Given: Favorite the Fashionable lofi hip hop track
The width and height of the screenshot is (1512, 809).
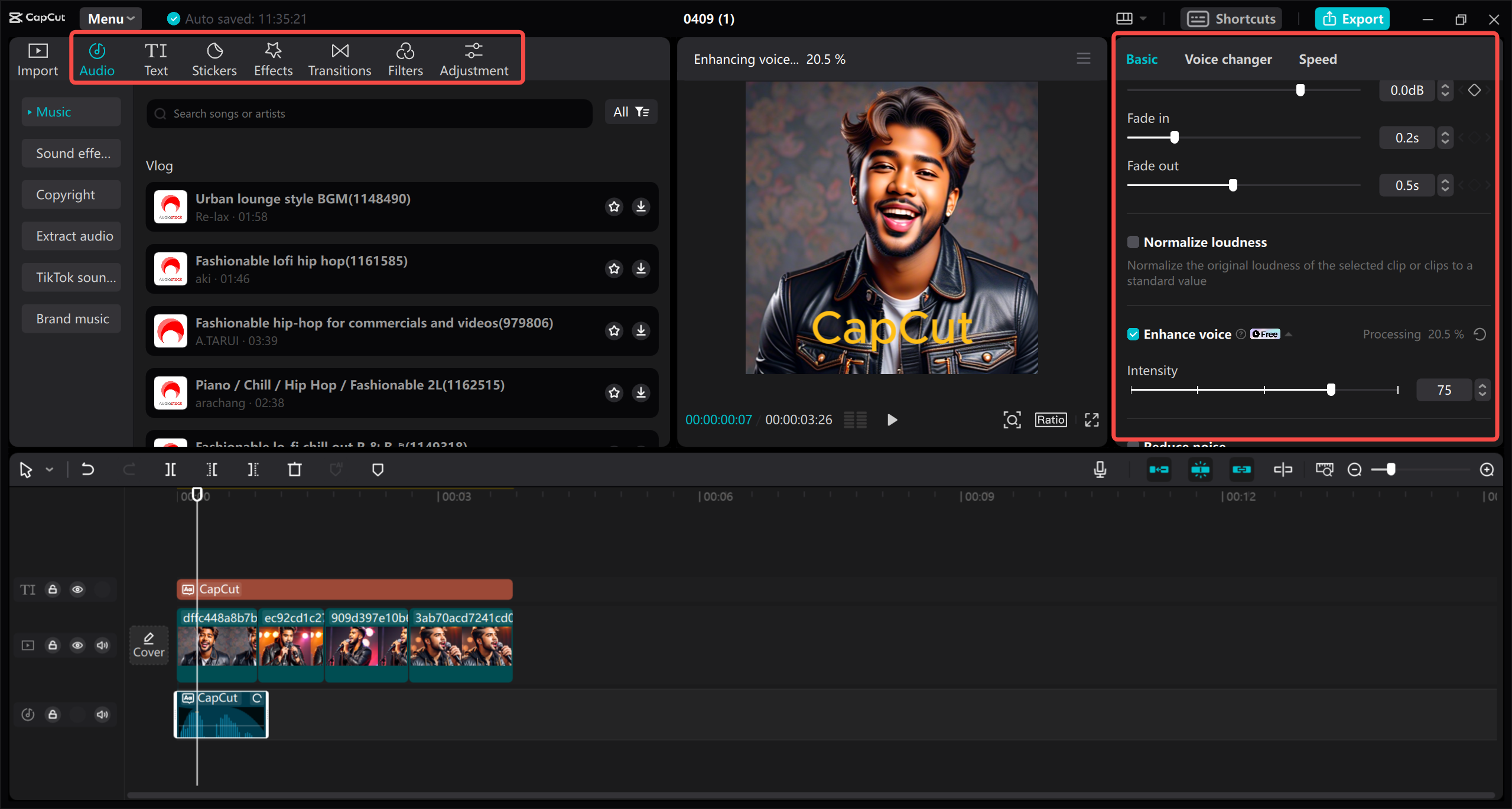Looking at the screenshot, I should (x=614, y=269).
